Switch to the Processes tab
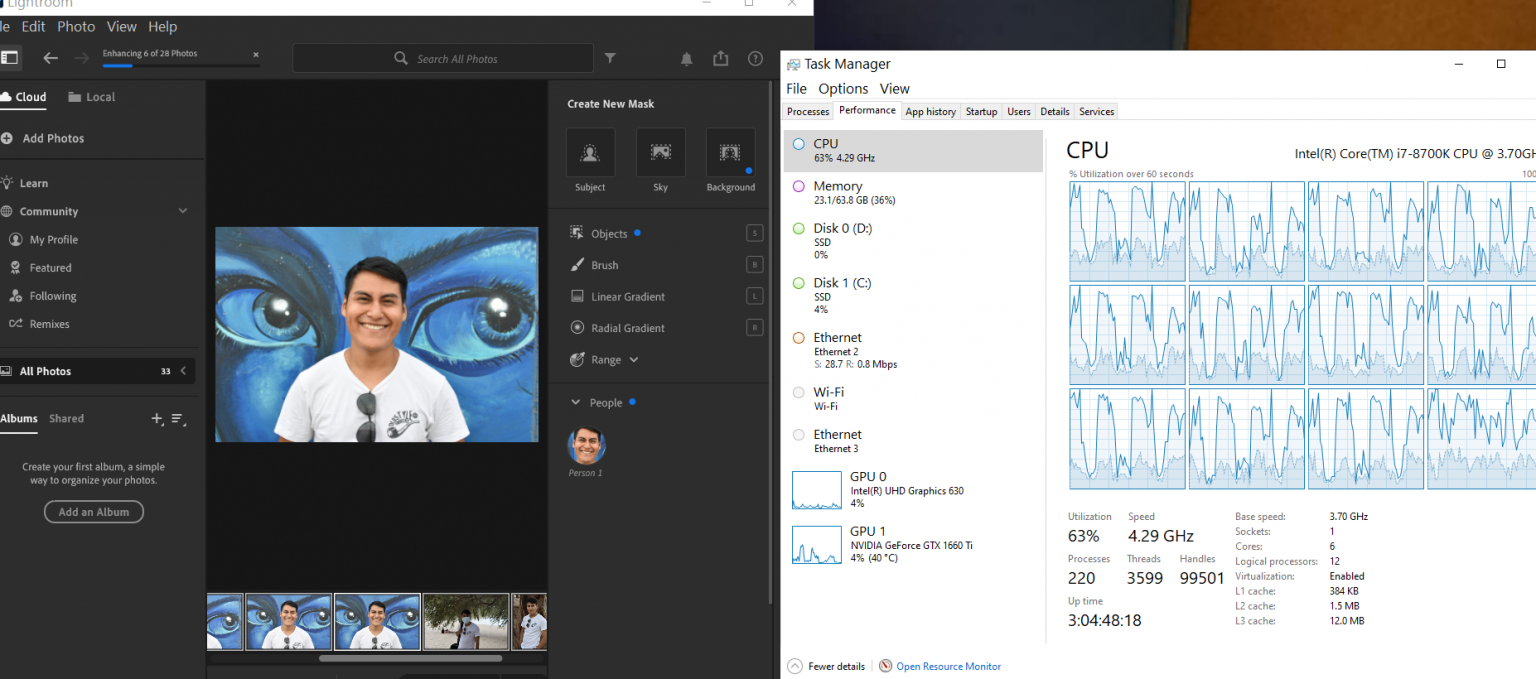Image resolution: width=1536 pixels, height=679 pixels. tap(808, 112)
